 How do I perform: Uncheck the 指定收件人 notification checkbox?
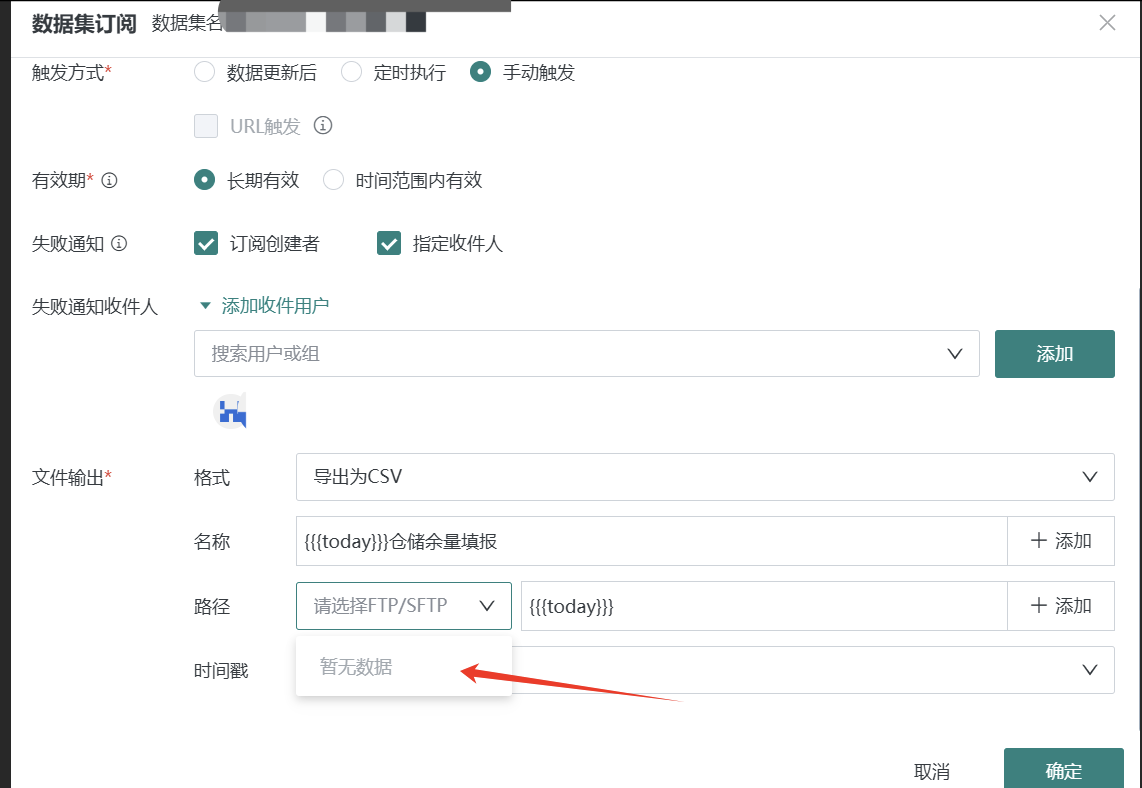(x=388, y=242)
